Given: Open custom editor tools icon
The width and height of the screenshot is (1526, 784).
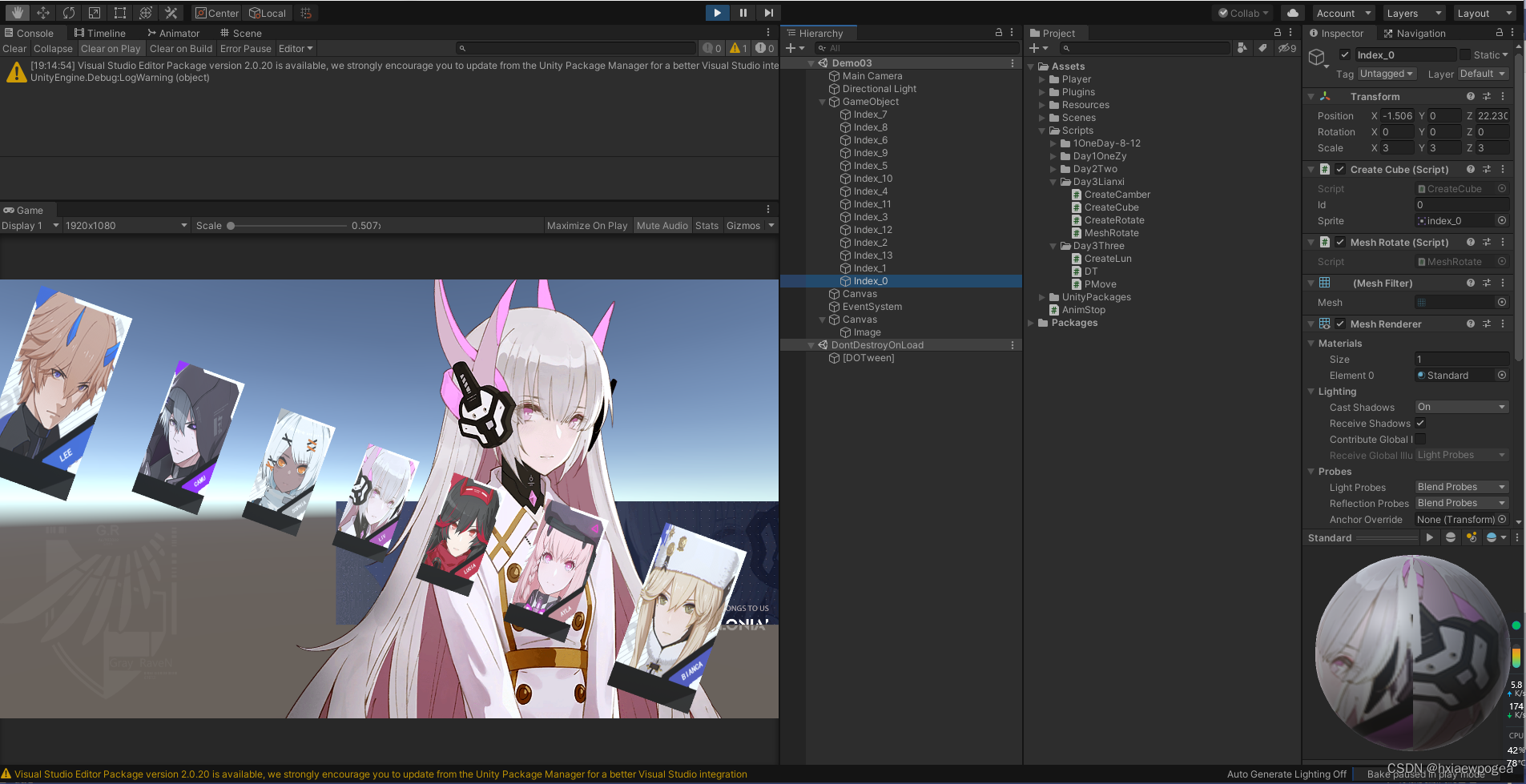Looking at the screenshot, I should coord(171,13).
